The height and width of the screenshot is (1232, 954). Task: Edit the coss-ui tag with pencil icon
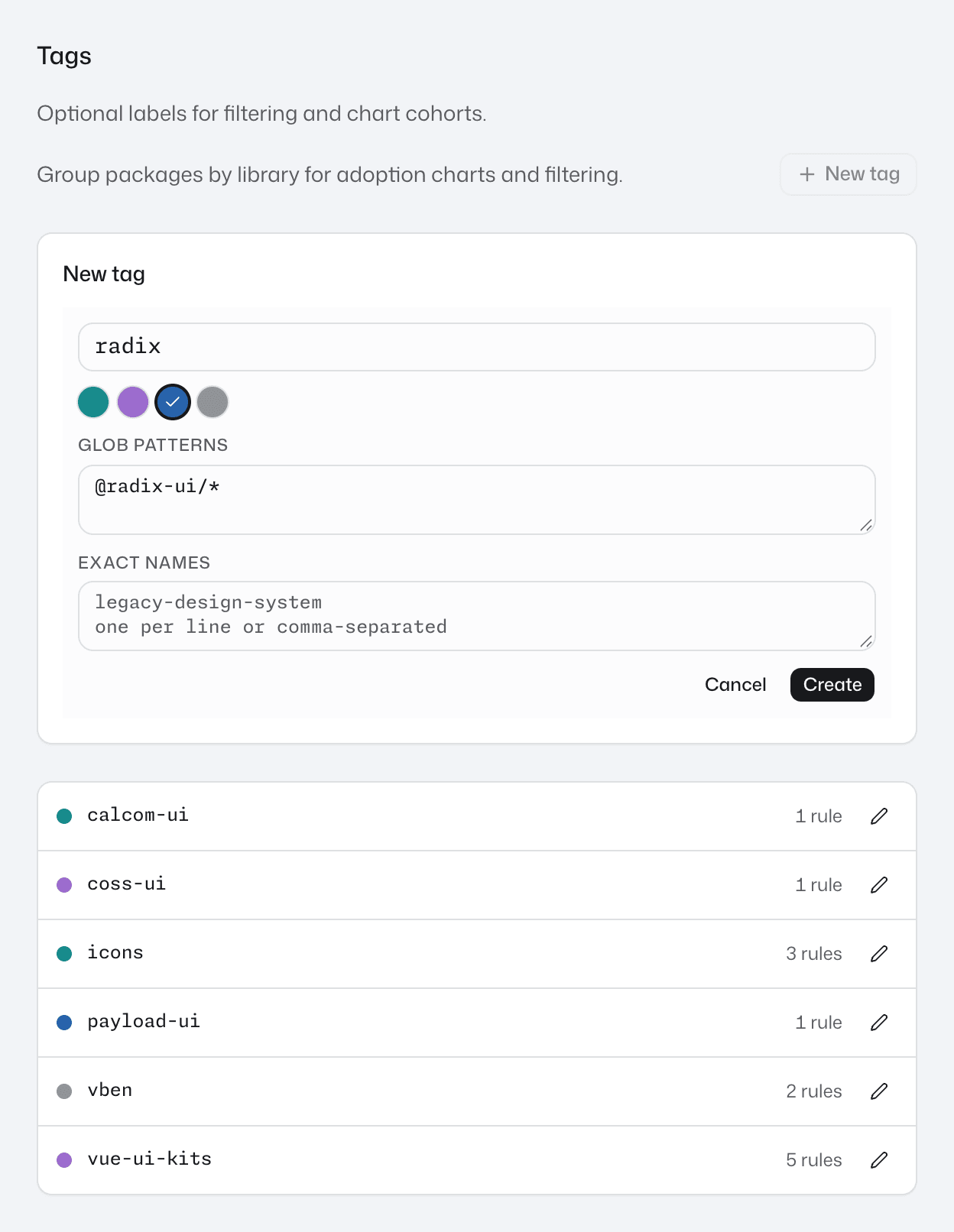coord(879,885)
